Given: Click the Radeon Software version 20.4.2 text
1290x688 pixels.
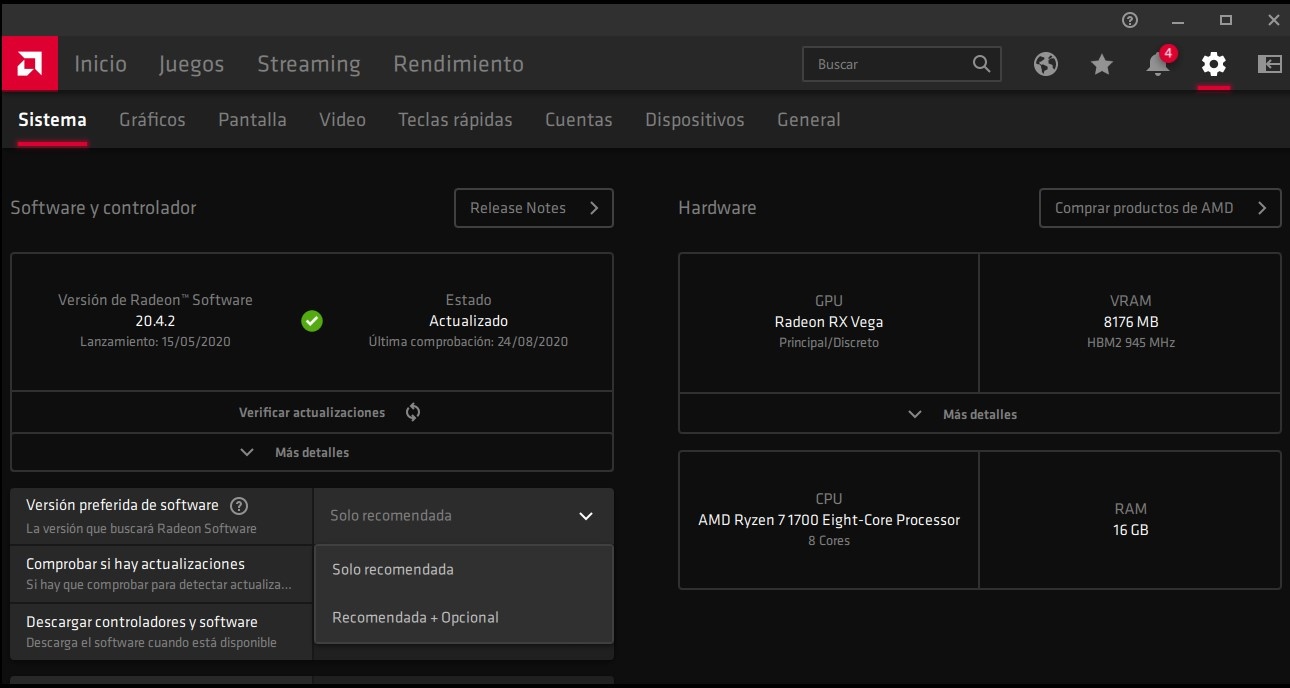Looking at the screenshot, I should click(155, 321).
